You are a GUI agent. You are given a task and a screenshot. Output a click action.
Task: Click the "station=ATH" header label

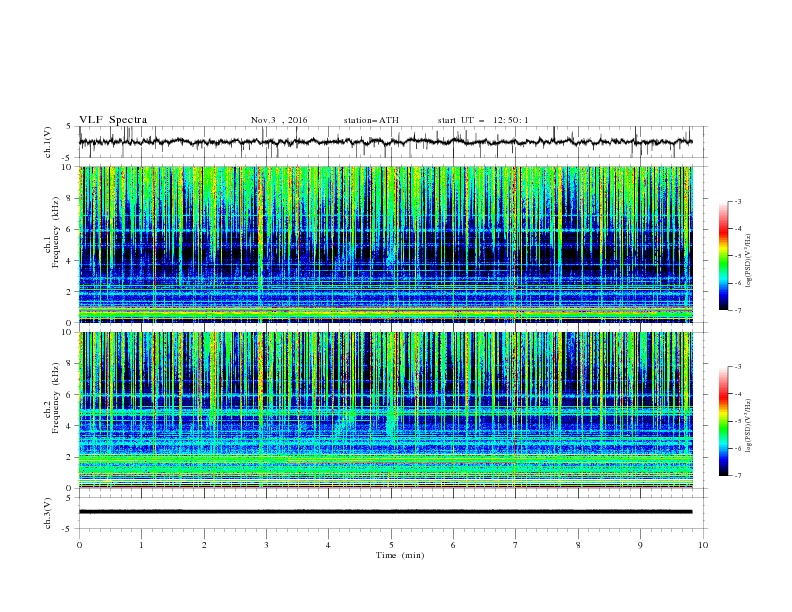(x=371, y=120)
